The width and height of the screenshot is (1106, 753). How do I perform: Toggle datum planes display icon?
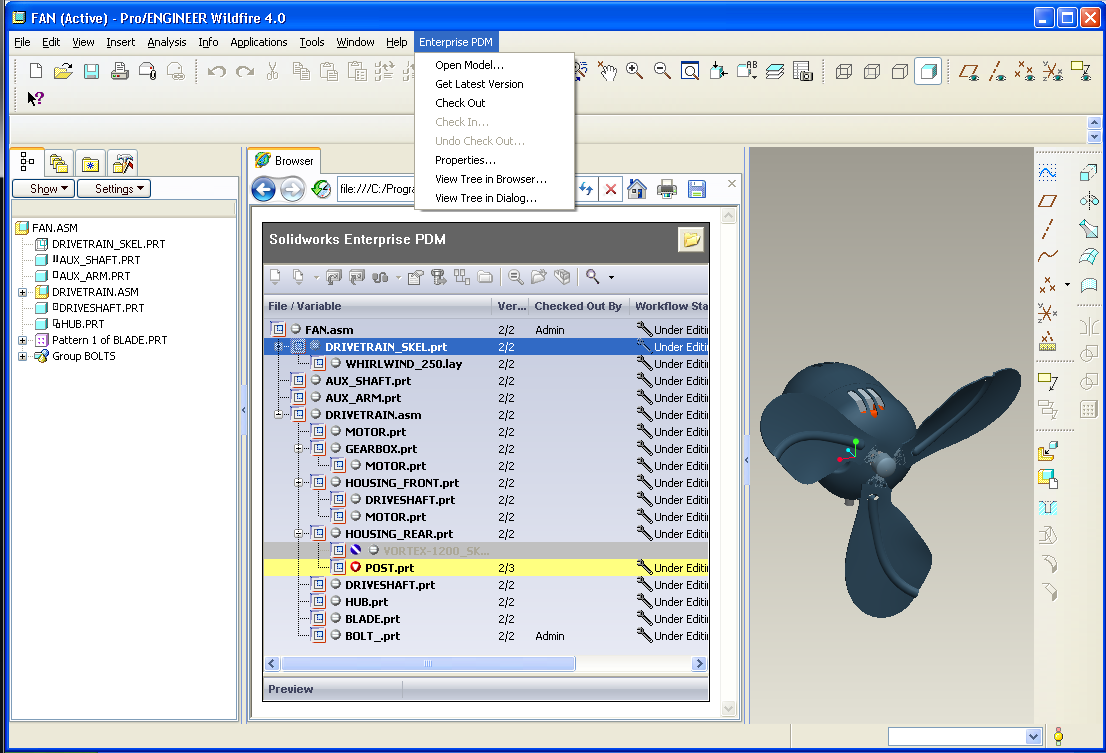coord(969,71)
